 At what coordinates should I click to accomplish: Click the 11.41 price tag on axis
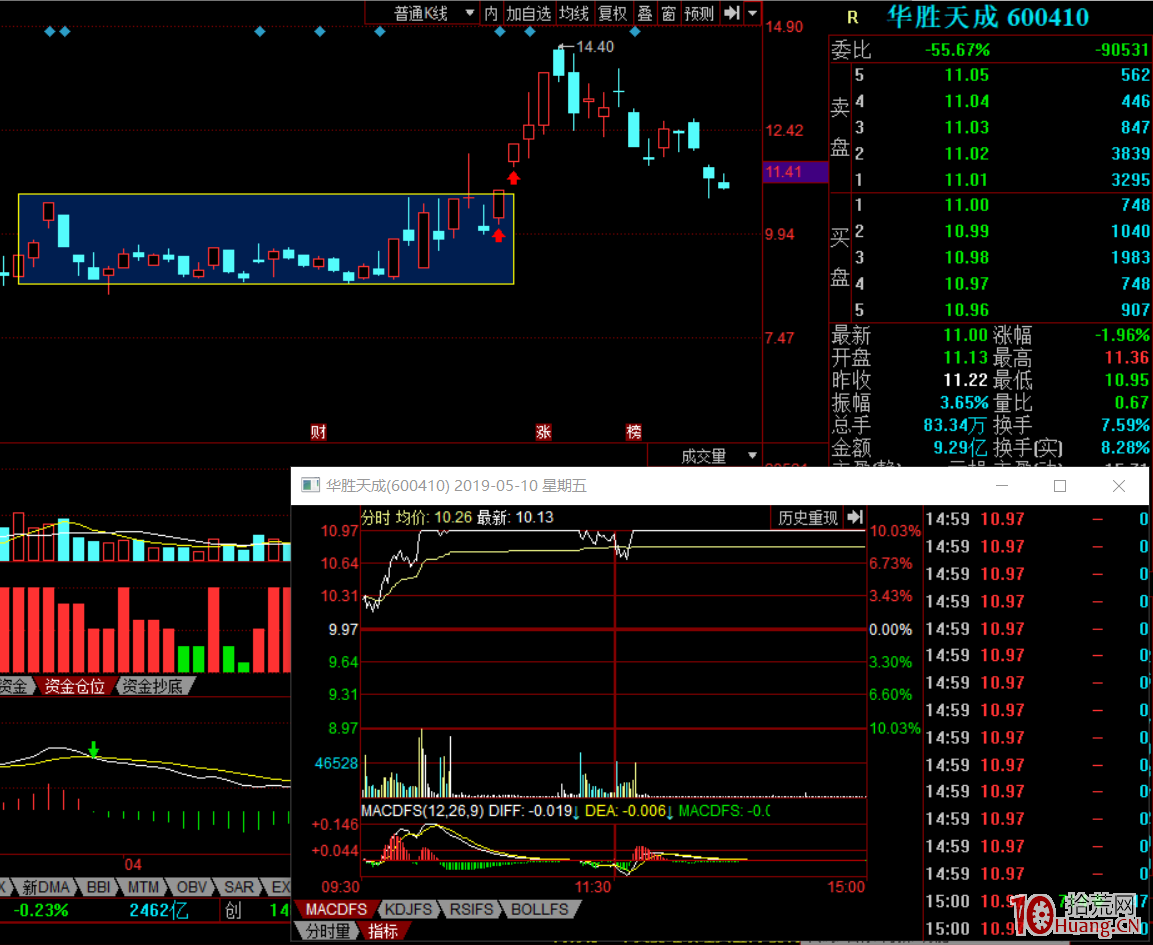coord(795,172)
